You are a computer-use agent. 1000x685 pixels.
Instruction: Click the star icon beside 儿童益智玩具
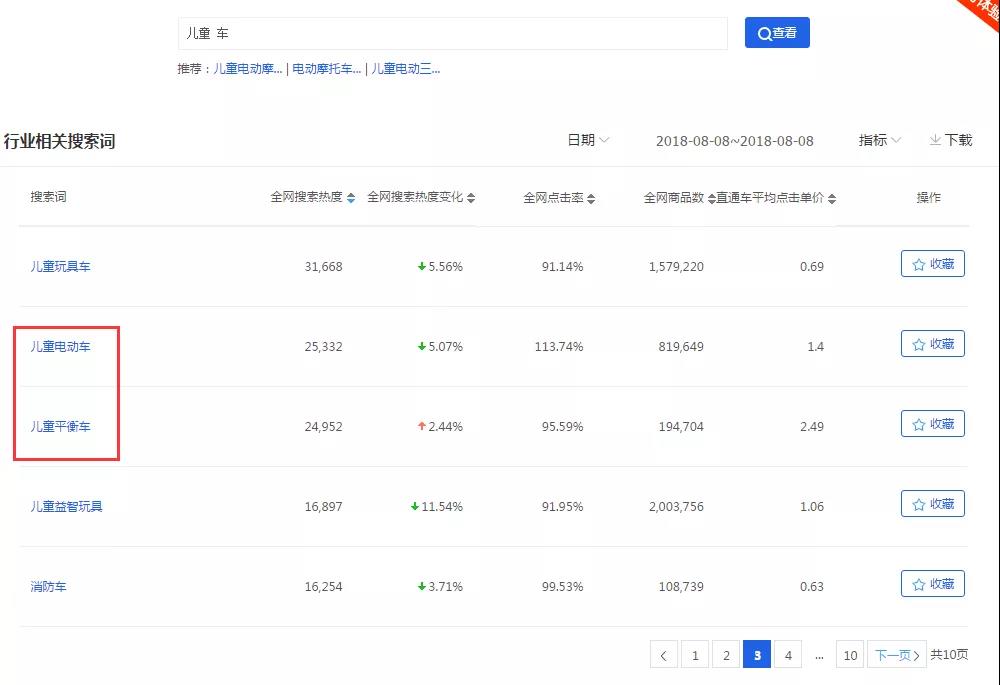point(919,503)
